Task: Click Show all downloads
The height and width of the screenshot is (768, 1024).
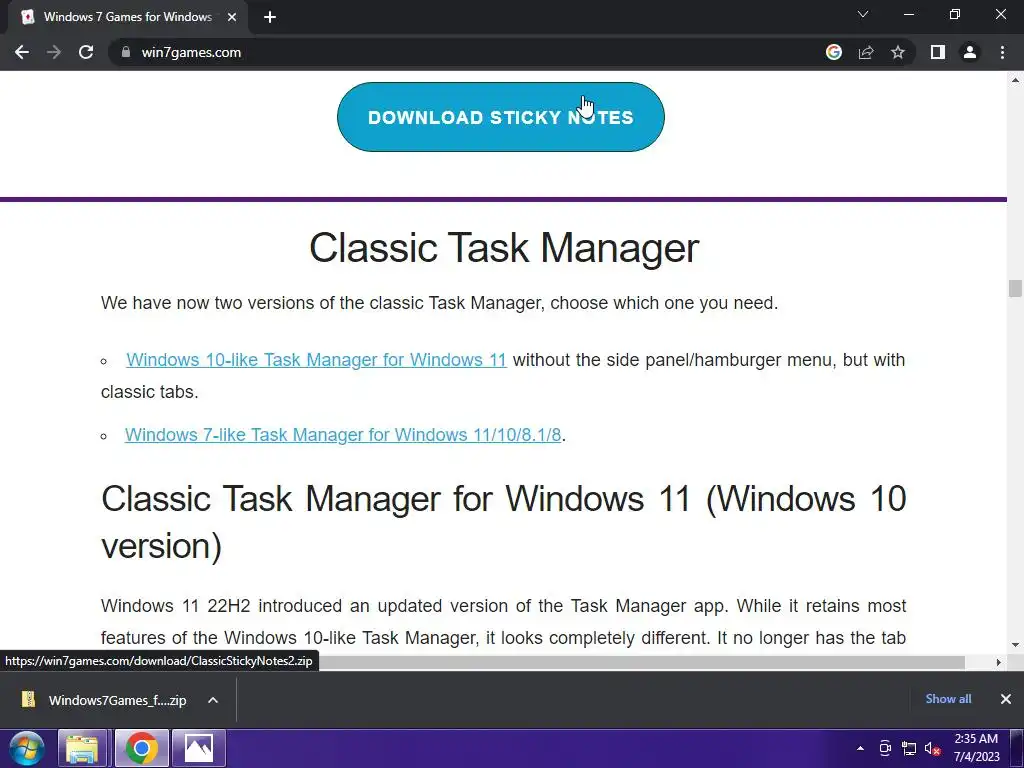Action: tap(948, 699)
